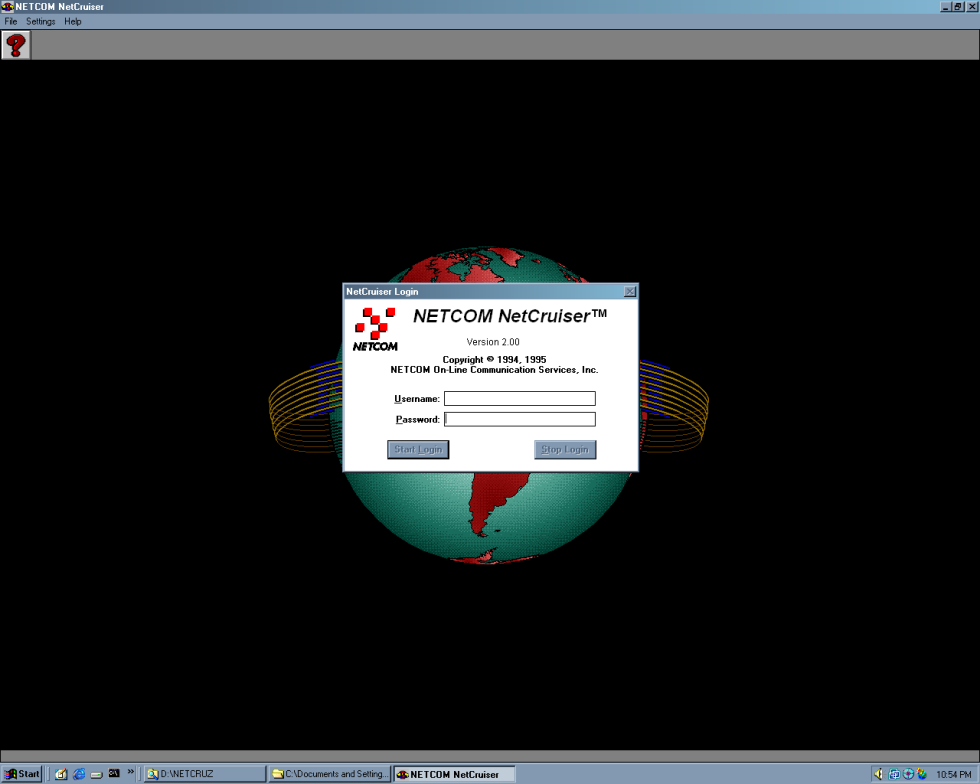Click the first Quick Launch desktop icon
980x784 pixels.
(61, 774)
